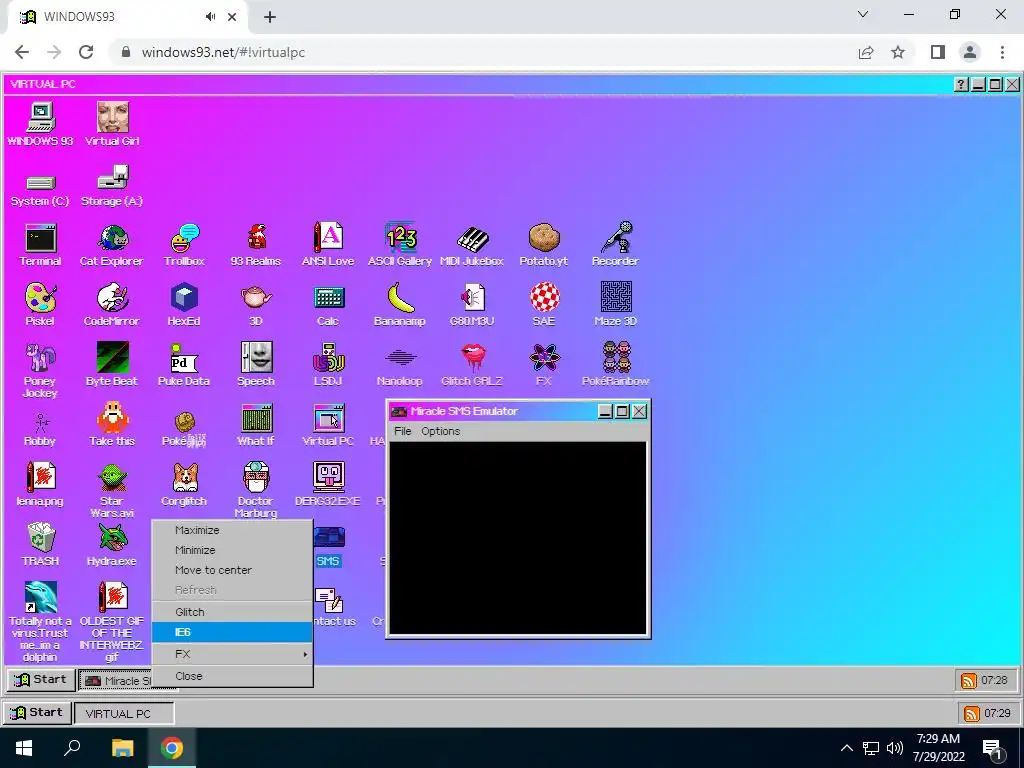Open the CodeMirror icon

tap(112, 305)
